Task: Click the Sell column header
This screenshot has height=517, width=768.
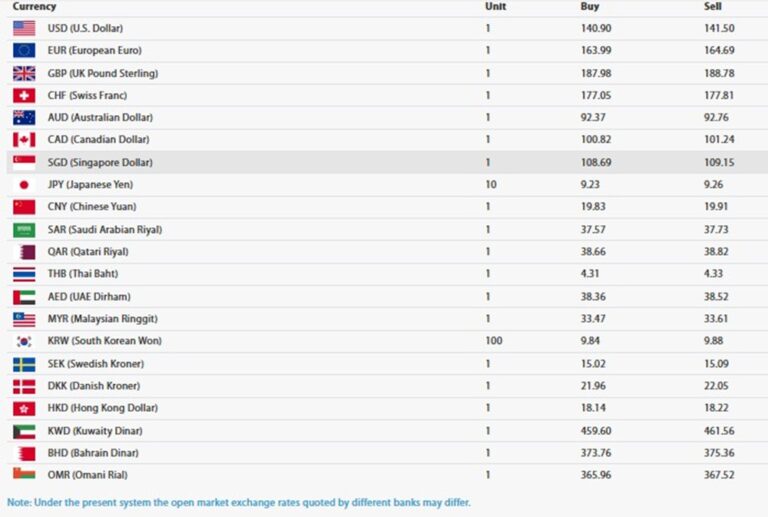Action: 713,7
